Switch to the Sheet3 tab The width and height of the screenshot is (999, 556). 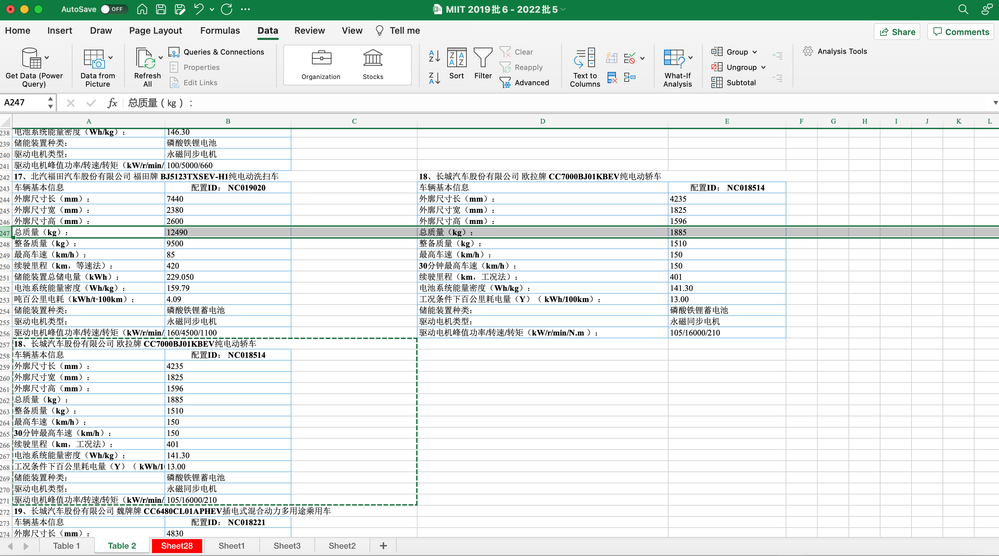287,546
